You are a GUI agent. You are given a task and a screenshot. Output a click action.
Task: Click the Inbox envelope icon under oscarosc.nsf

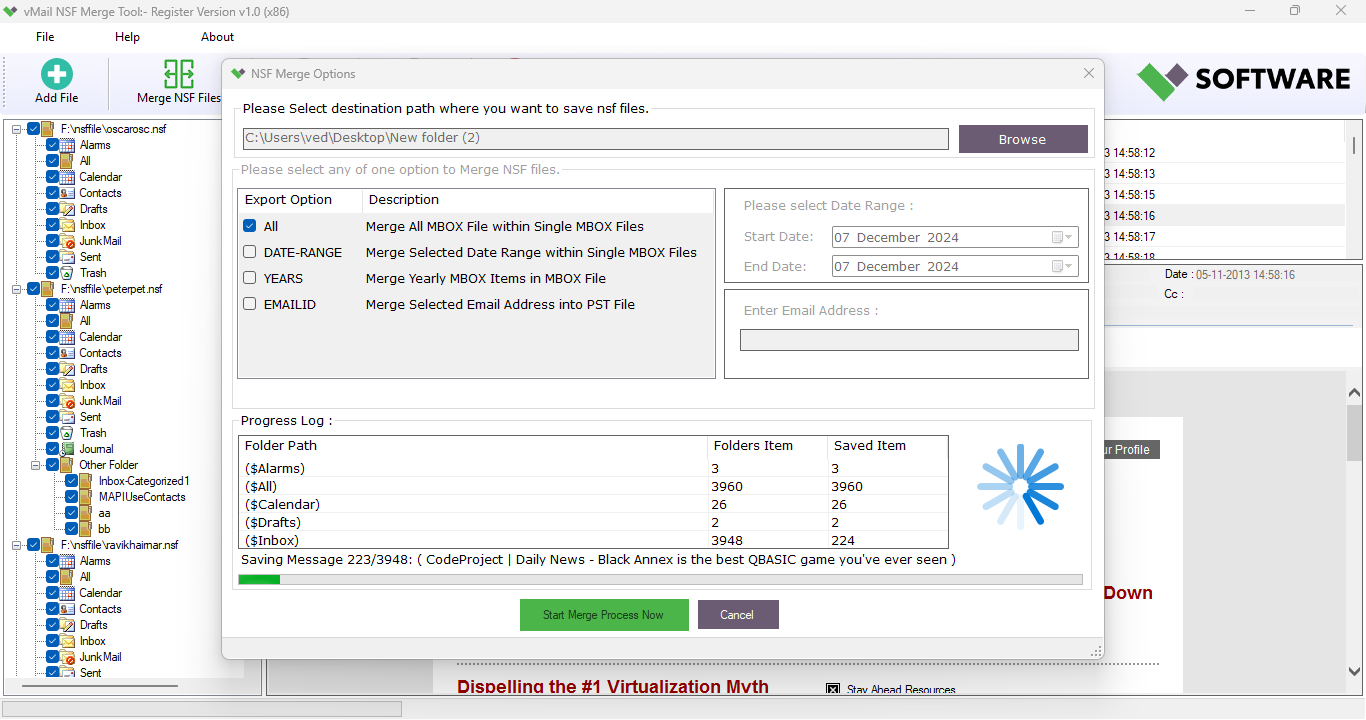coord(67,225)
